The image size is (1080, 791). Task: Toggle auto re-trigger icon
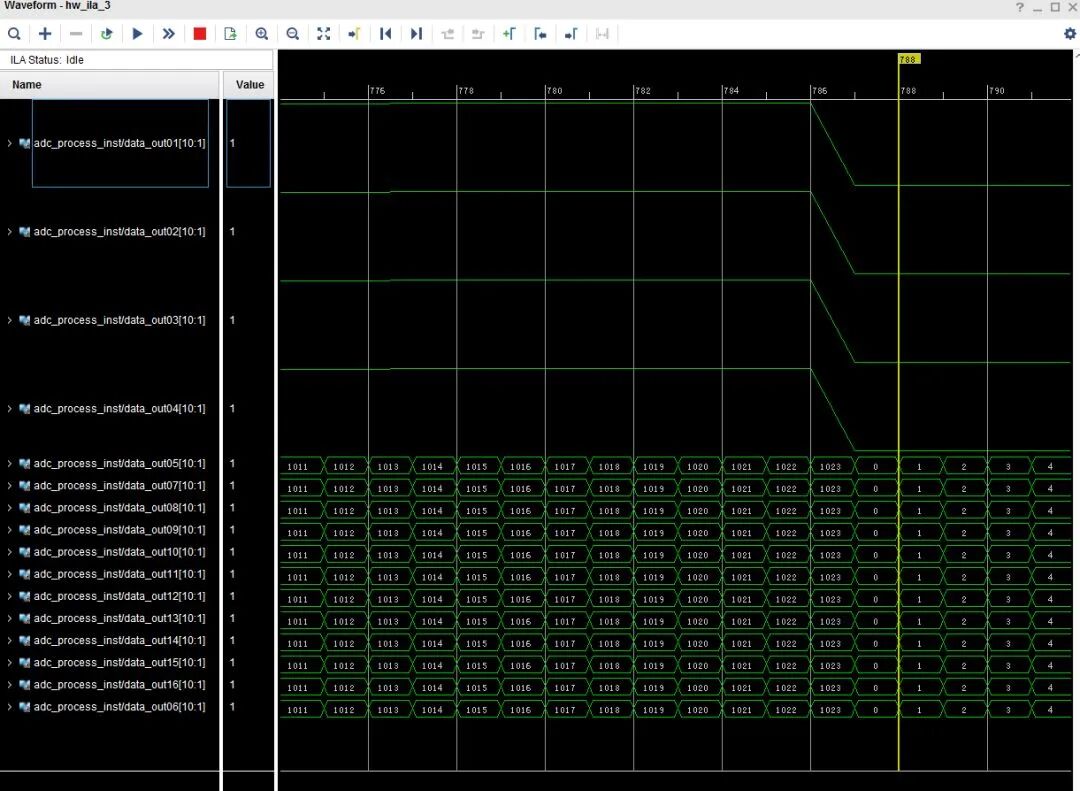[x=106, y=34]
